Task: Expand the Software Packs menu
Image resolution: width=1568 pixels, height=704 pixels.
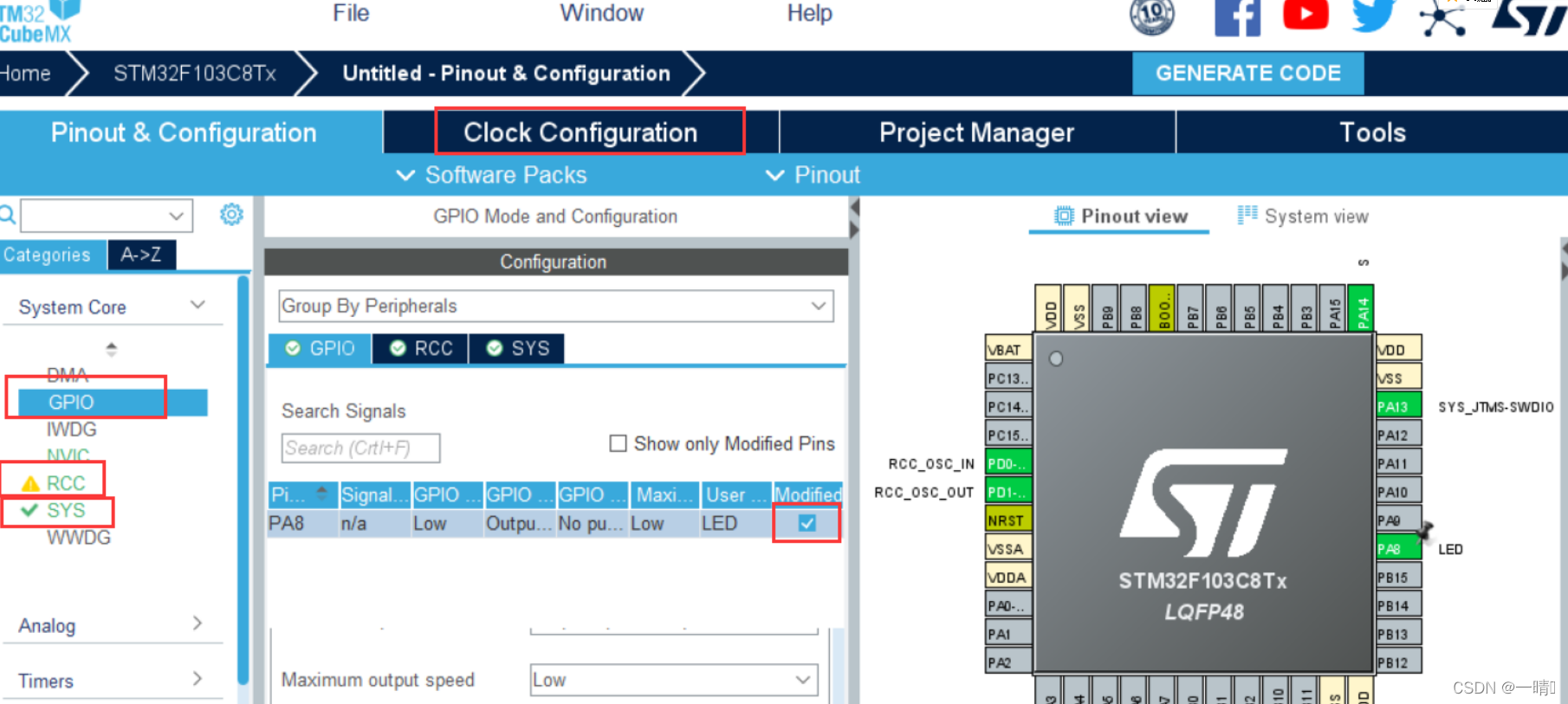Action: coord(491,175)
